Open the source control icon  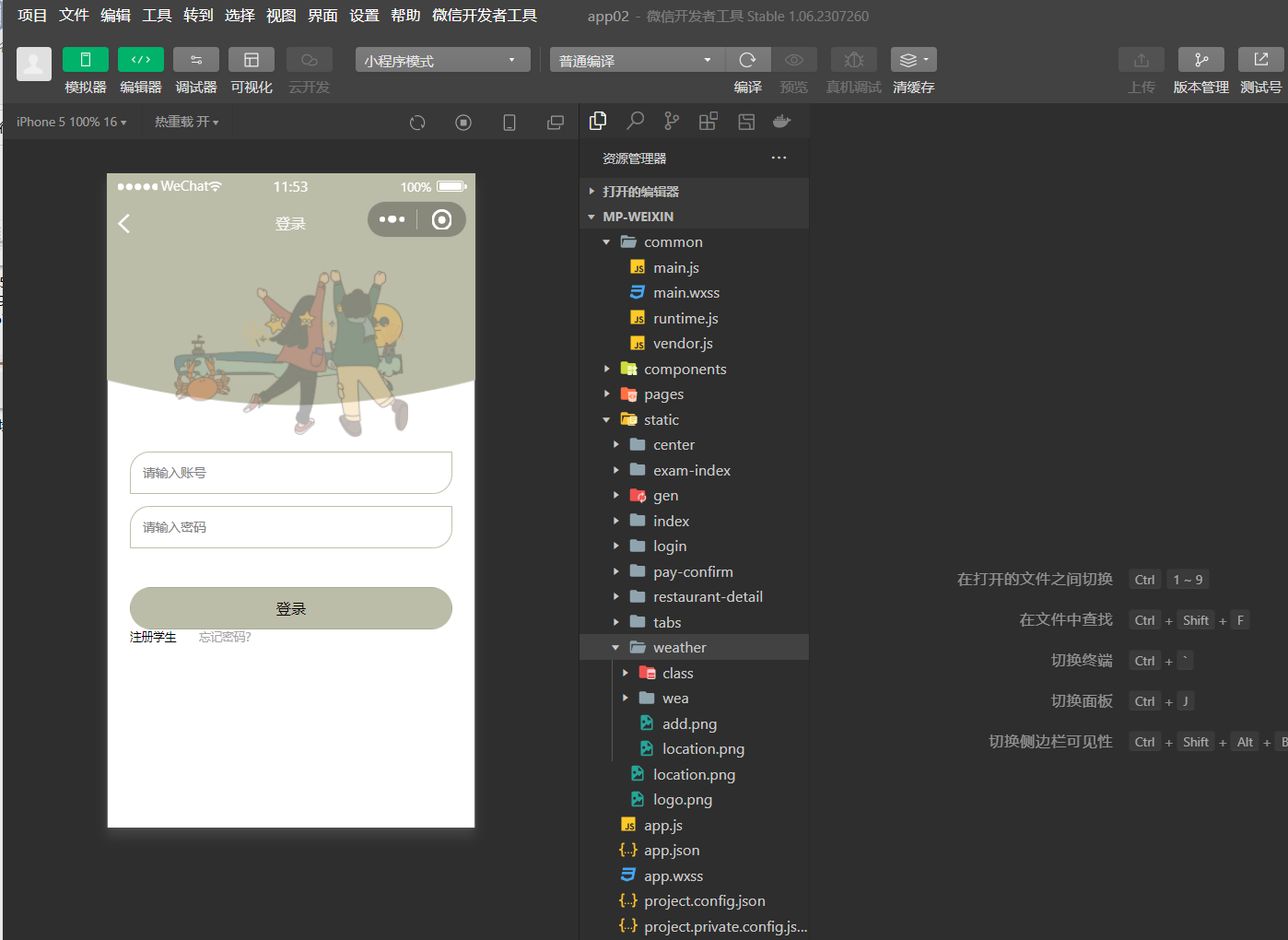tap(672, 121)
